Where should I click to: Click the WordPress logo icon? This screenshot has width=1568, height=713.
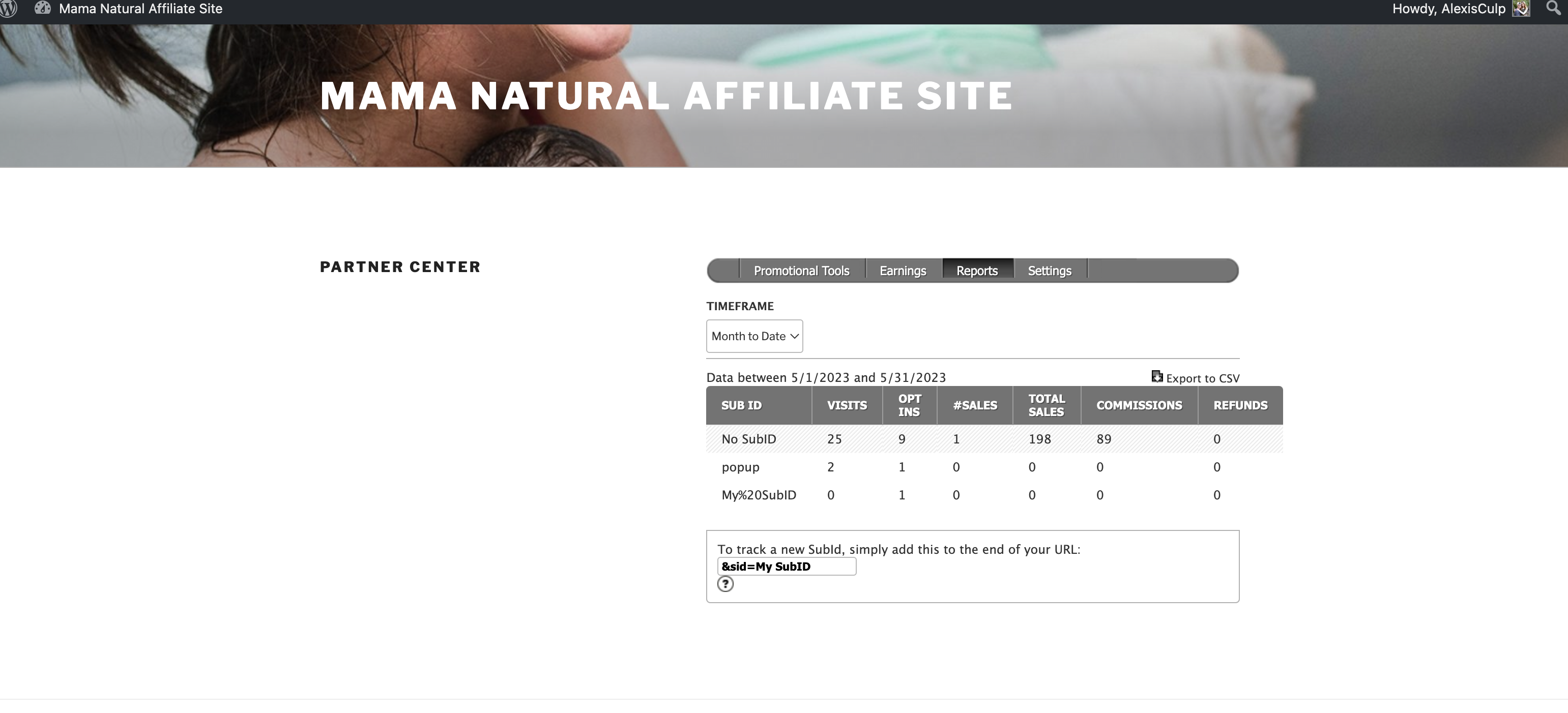[7, 9]
